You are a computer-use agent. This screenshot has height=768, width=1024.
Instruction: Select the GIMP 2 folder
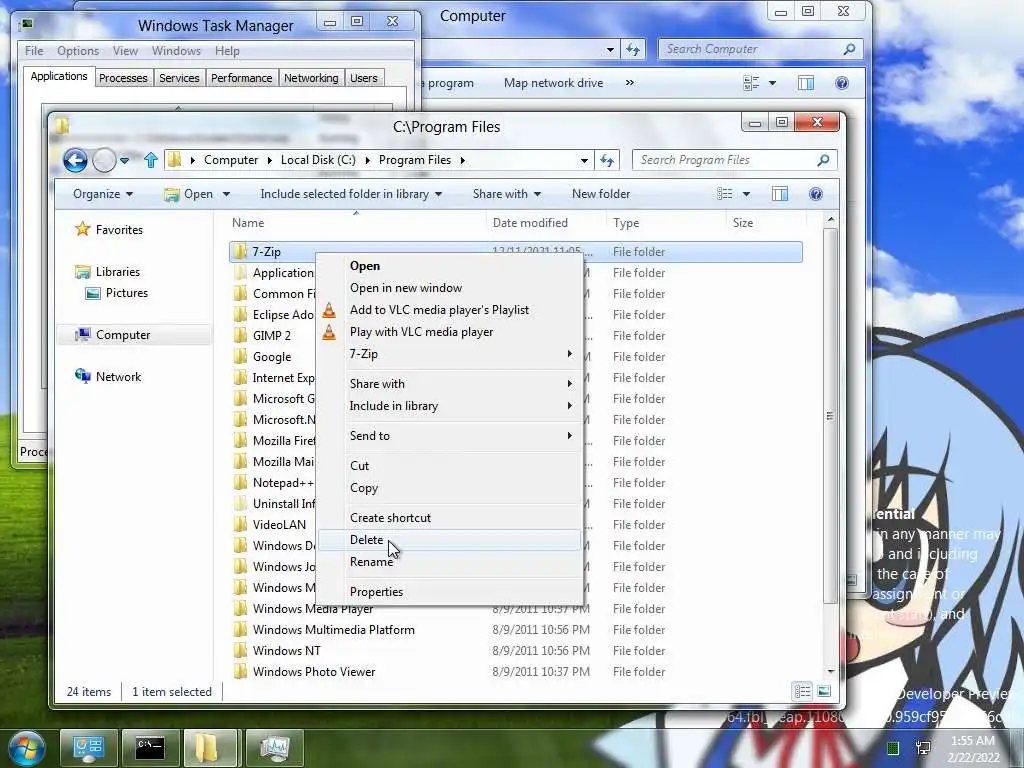click(x=272, y=336)
